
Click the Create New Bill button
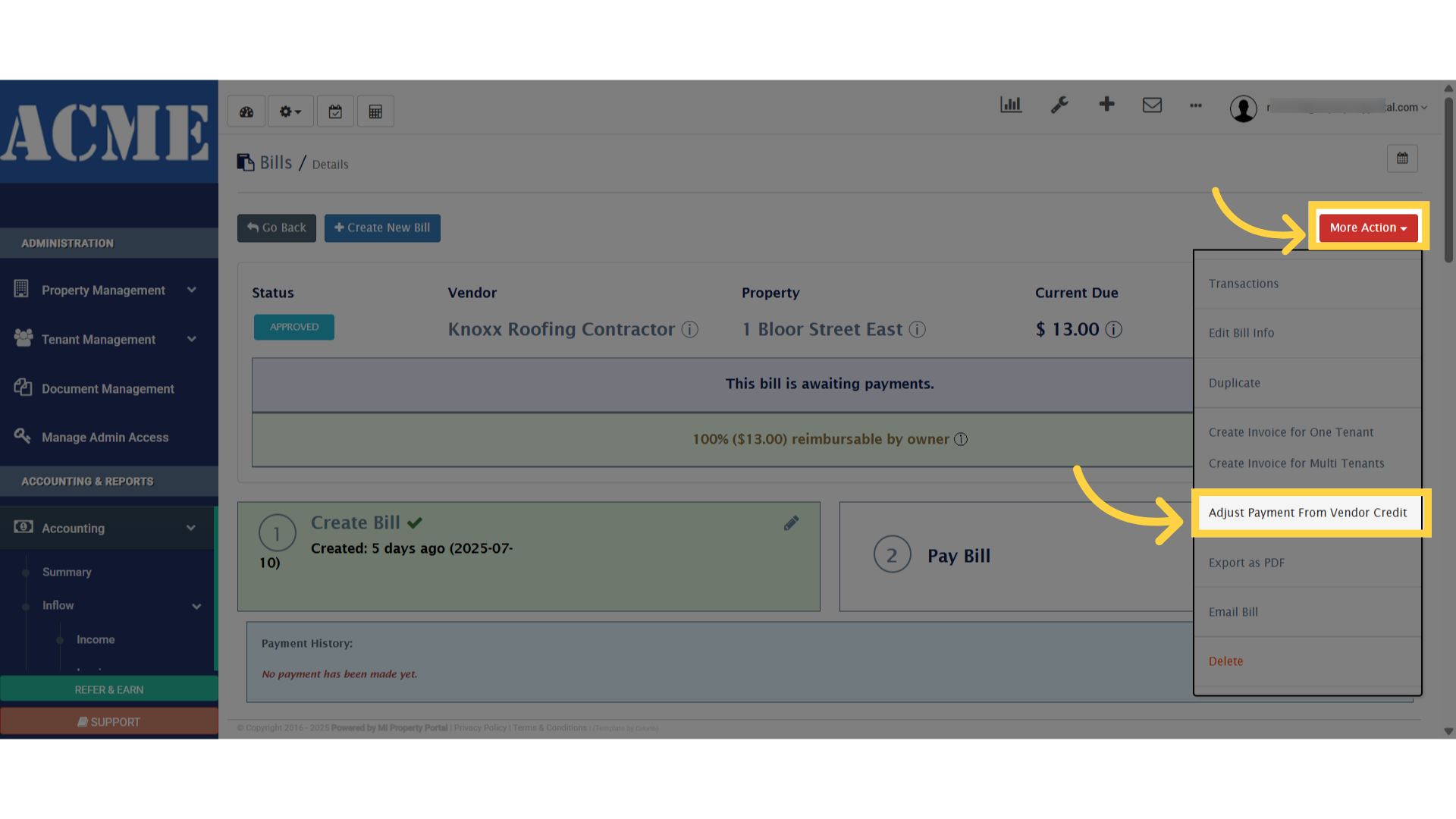pyautogui.click(x=382, y=227)
